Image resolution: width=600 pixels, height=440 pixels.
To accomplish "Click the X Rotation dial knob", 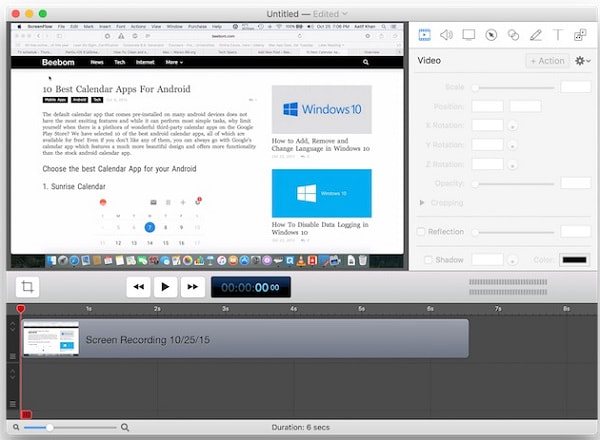I will [x=512, y=125].
